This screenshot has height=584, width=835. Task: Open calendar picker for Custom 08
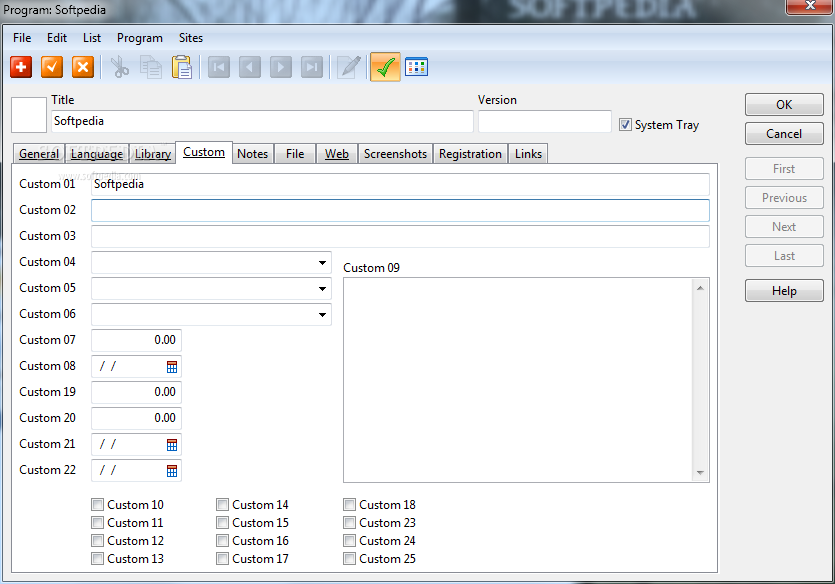tap(171, 367)
